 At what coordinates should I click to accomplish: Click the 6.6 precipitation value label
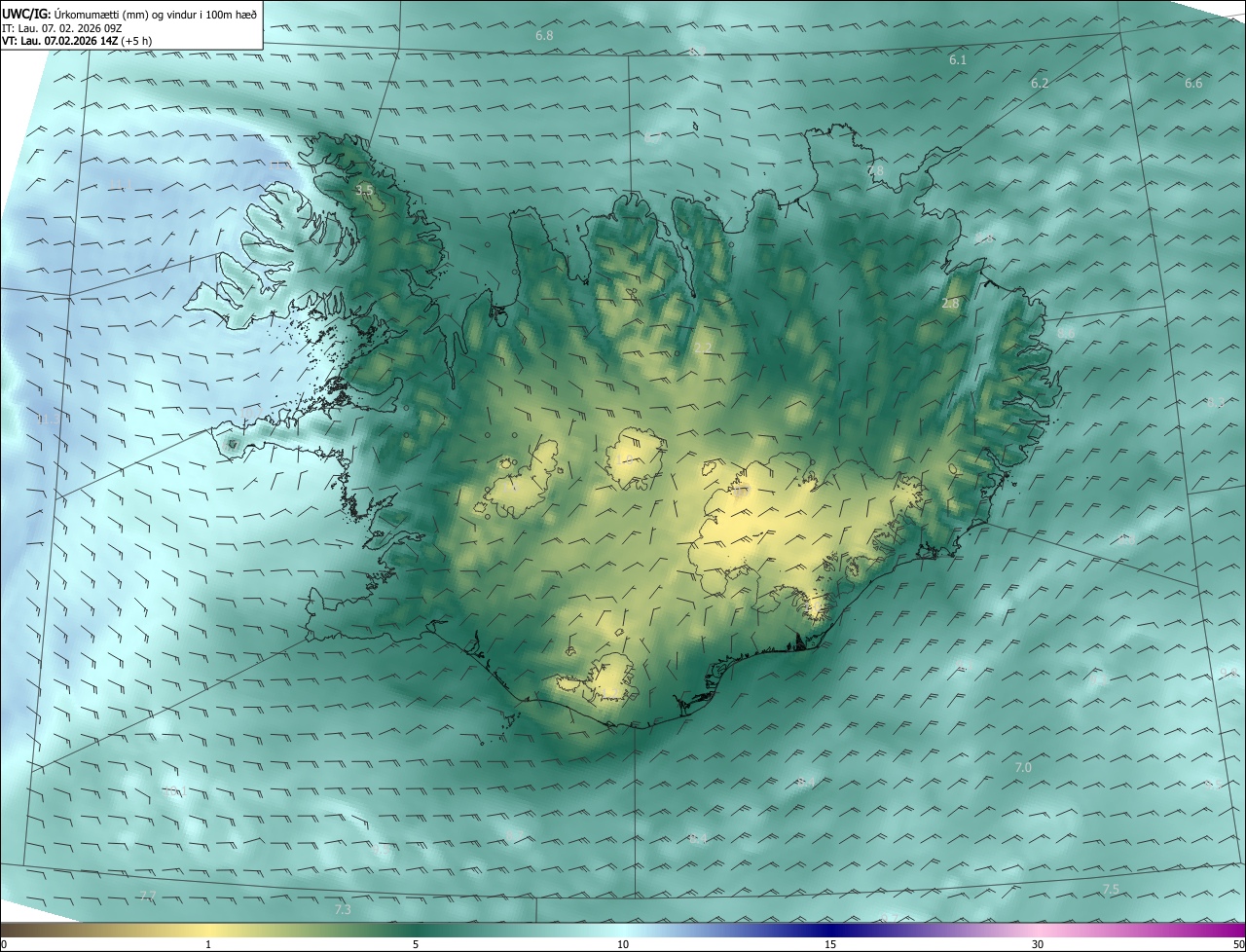[x=1193, y=84]
